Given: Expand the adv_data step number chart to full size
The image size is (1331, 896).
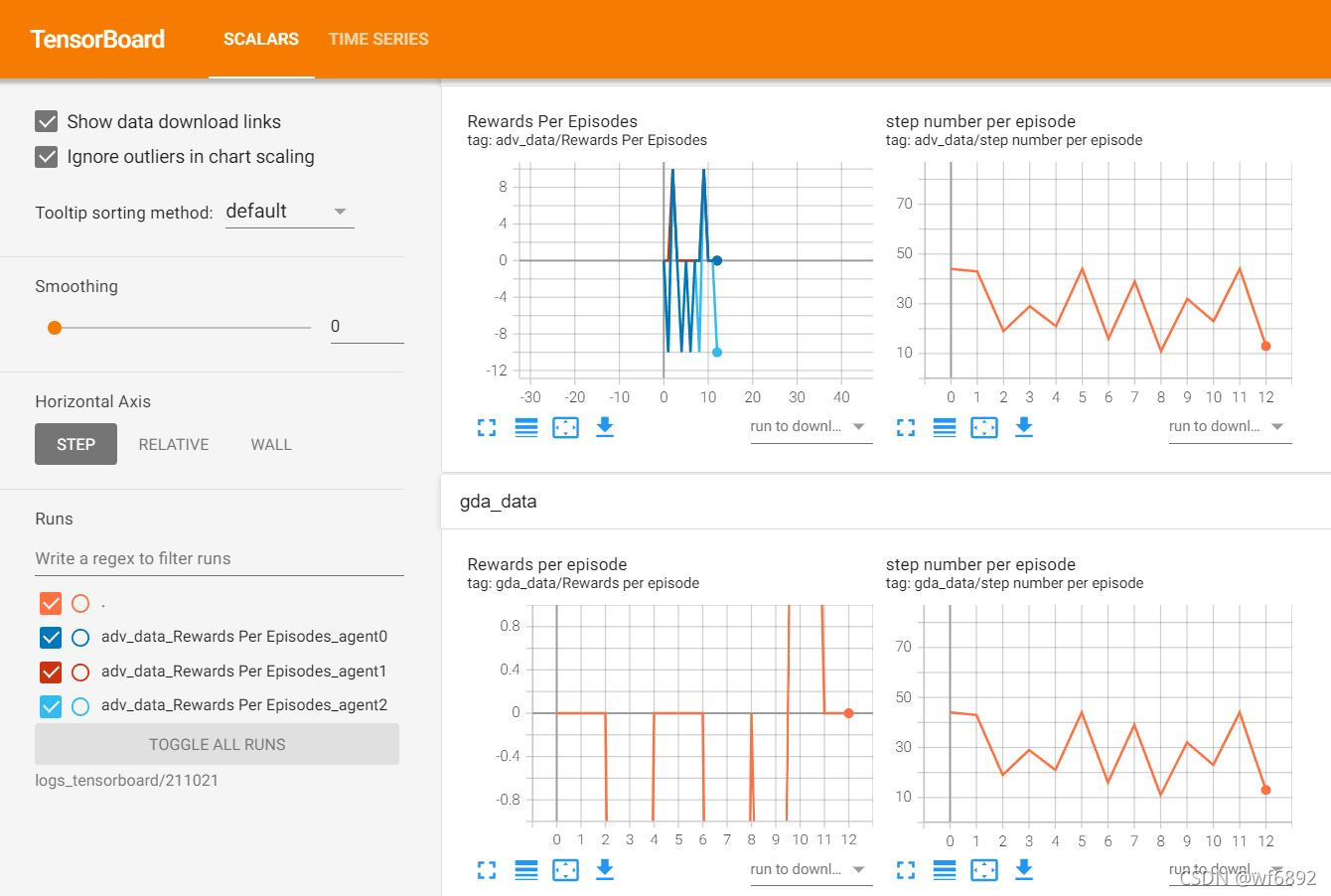Looking at the screenshot, I should pos(906,427).
